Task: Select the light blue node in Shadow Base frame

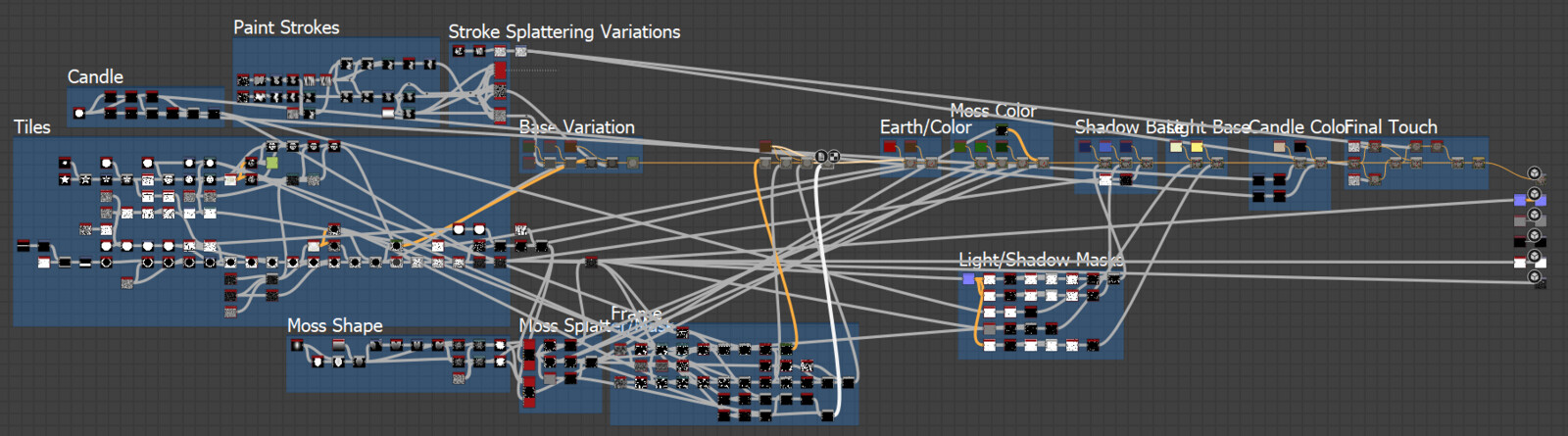Action: pyautogui.click(x=1105, y=147)
